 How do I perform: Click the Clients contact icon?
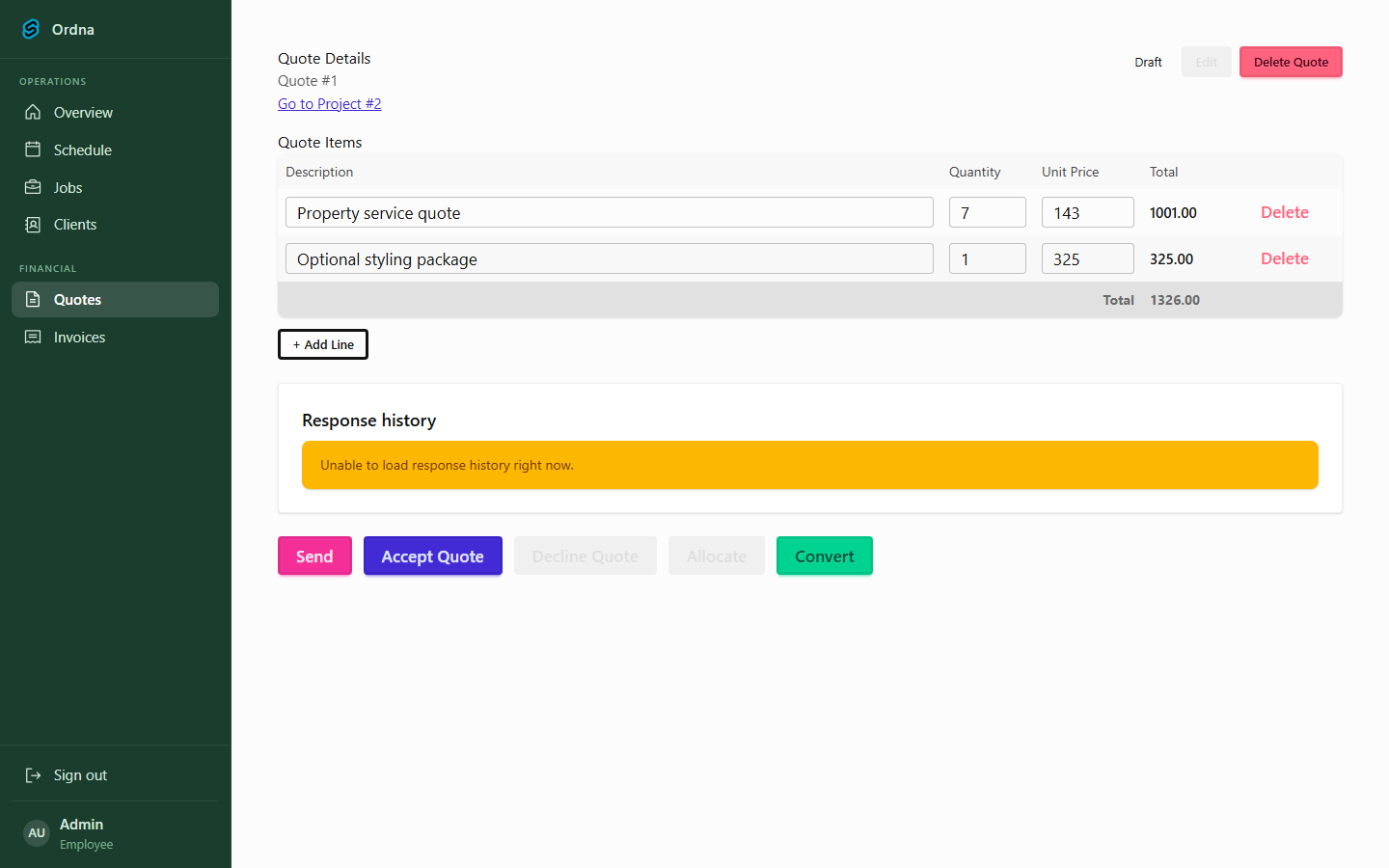click(33, 225)
